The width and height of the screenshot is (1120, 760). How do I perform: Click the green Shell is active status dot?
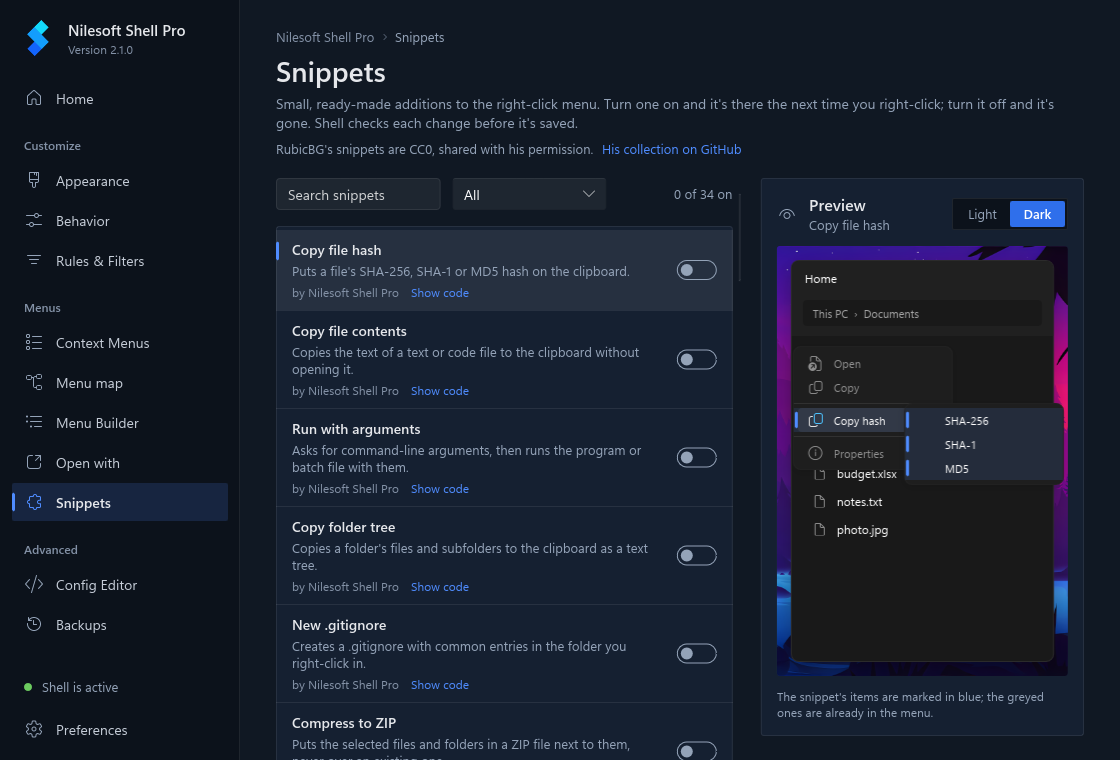pyautogui.click(x=28, y=687)
